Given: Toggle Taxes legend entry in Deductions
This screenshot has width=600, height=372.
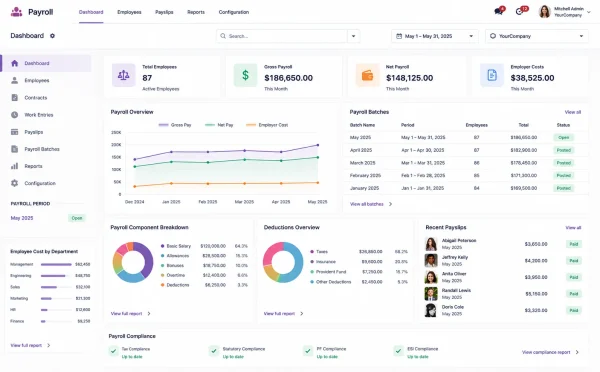Looking at the screenshot, I should coord(319,251).
